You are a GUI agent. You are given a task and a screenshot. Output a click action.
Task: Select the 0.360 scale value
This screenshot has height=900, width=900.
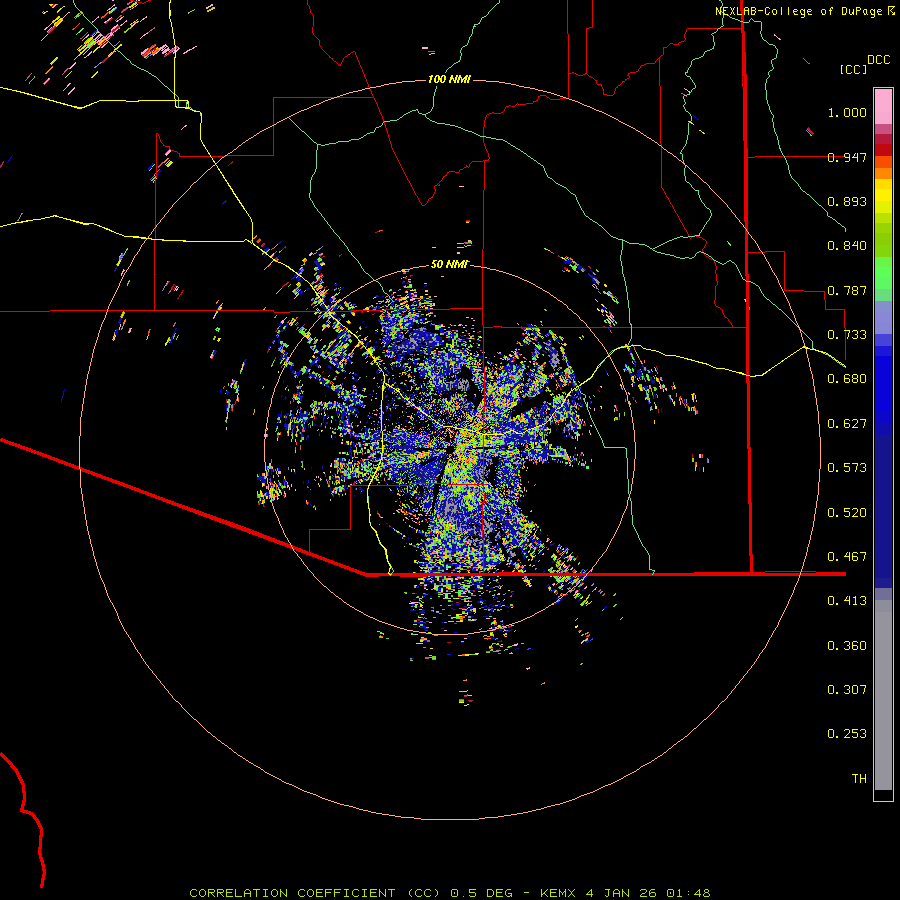[x=847, y=646]
